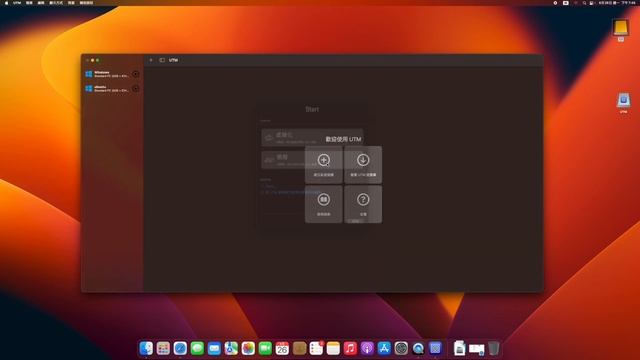640x360 pixels.
Task: Open Mail from the Dock
Action: point(214,348)
